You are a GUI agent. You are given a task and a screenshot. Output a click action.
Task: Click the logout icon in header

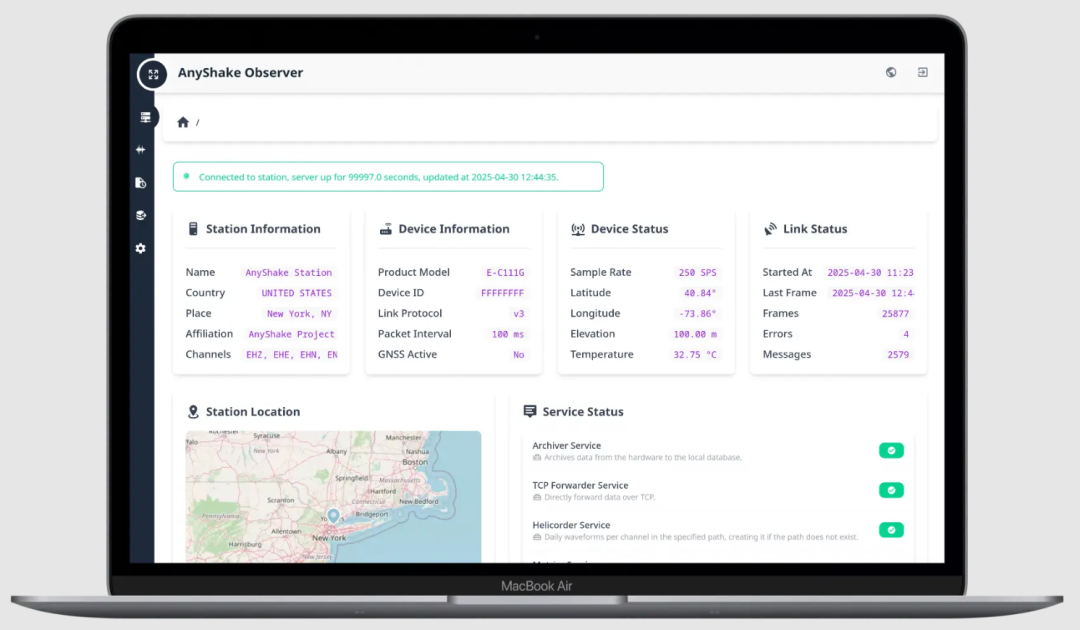pyautogui.click(x=922, y=72)
